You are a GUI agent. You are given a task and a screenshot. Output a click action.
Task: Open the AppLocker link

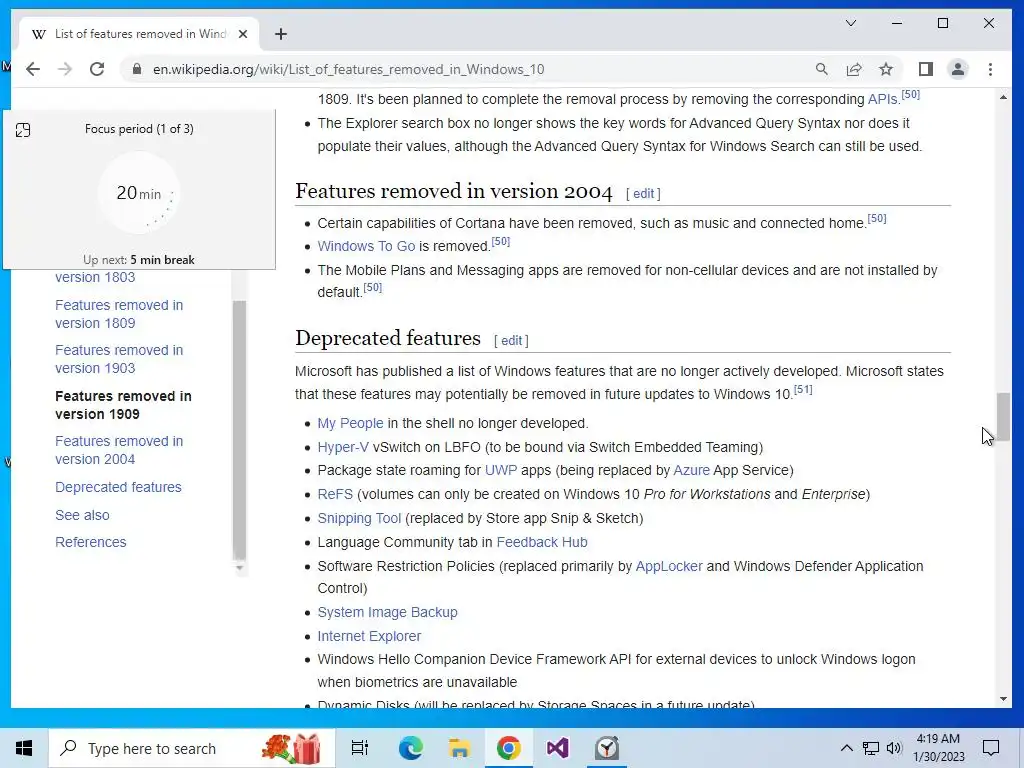pyautogui.click(x=669, y=566)
